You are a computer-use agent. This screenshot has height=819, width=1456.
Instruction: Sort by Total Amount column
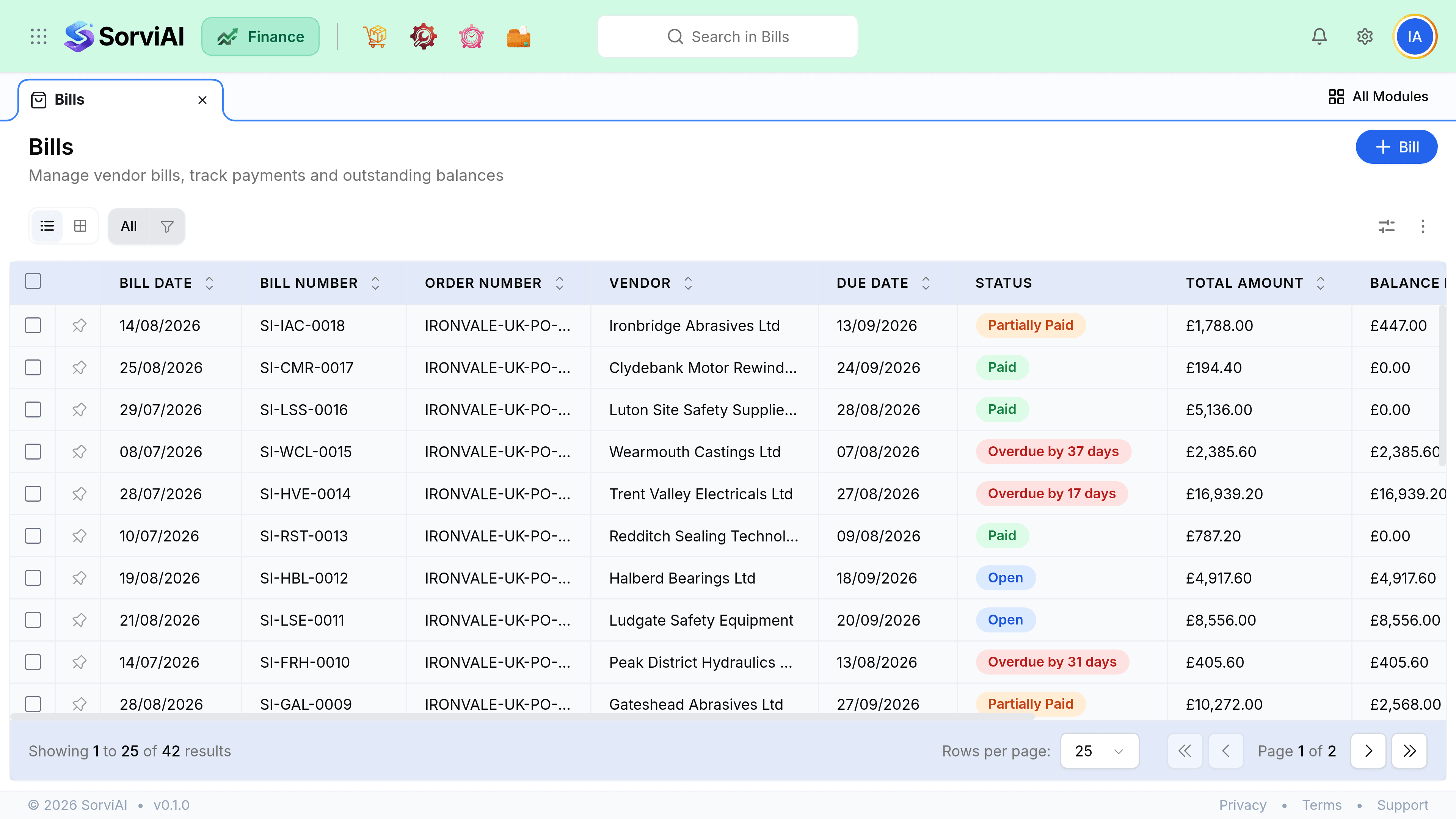1320,283
